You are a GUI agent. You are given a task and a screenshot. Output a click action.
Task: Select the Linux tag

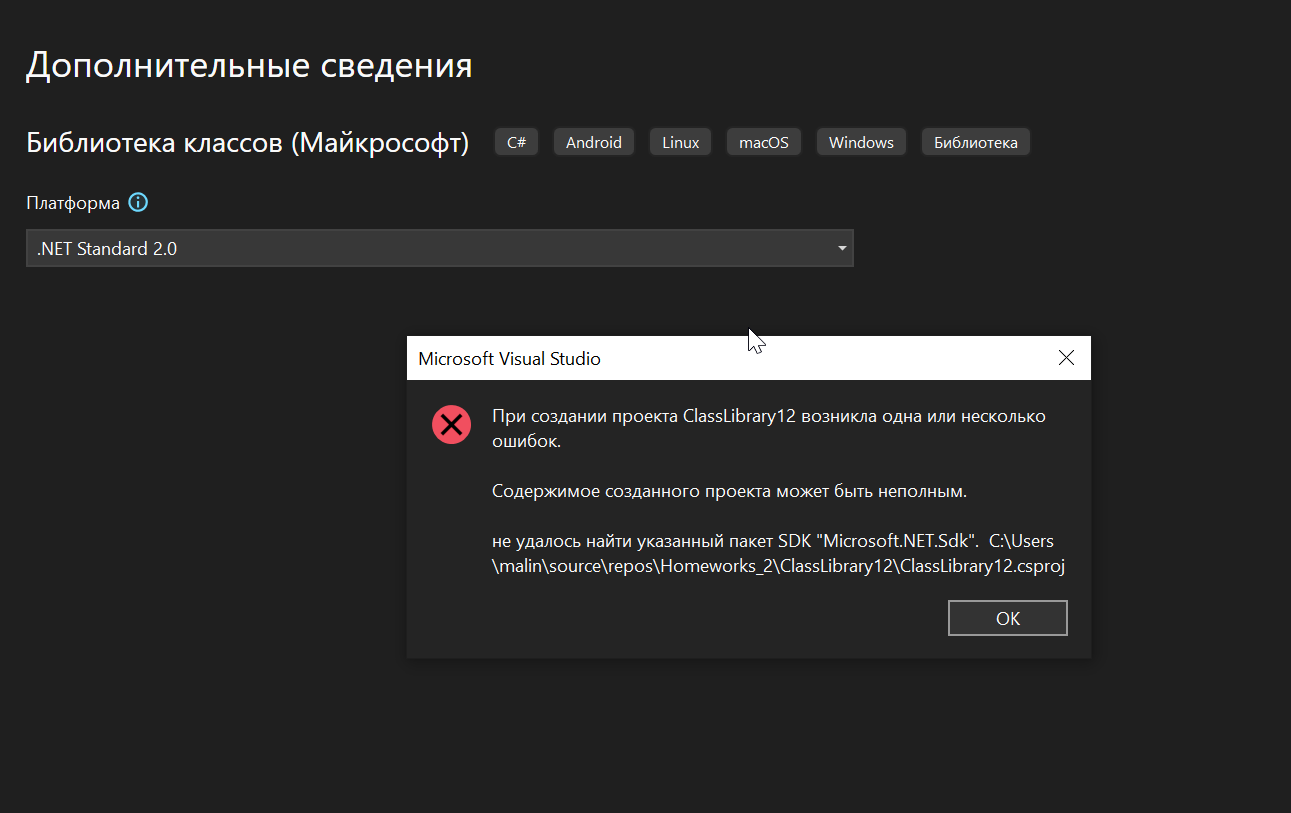pos(681,142)
